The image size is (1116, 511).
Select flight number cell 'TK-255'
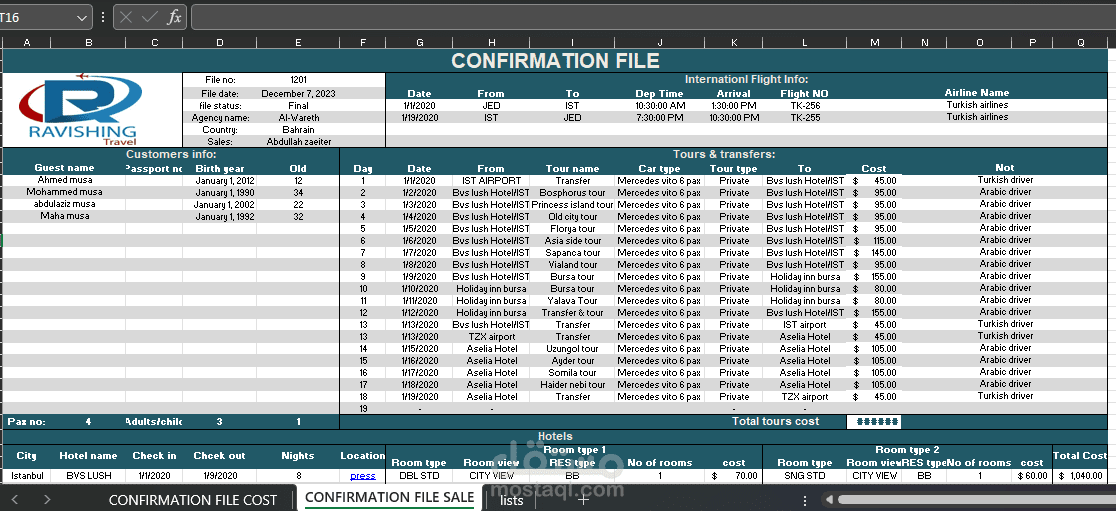(804, 117)
